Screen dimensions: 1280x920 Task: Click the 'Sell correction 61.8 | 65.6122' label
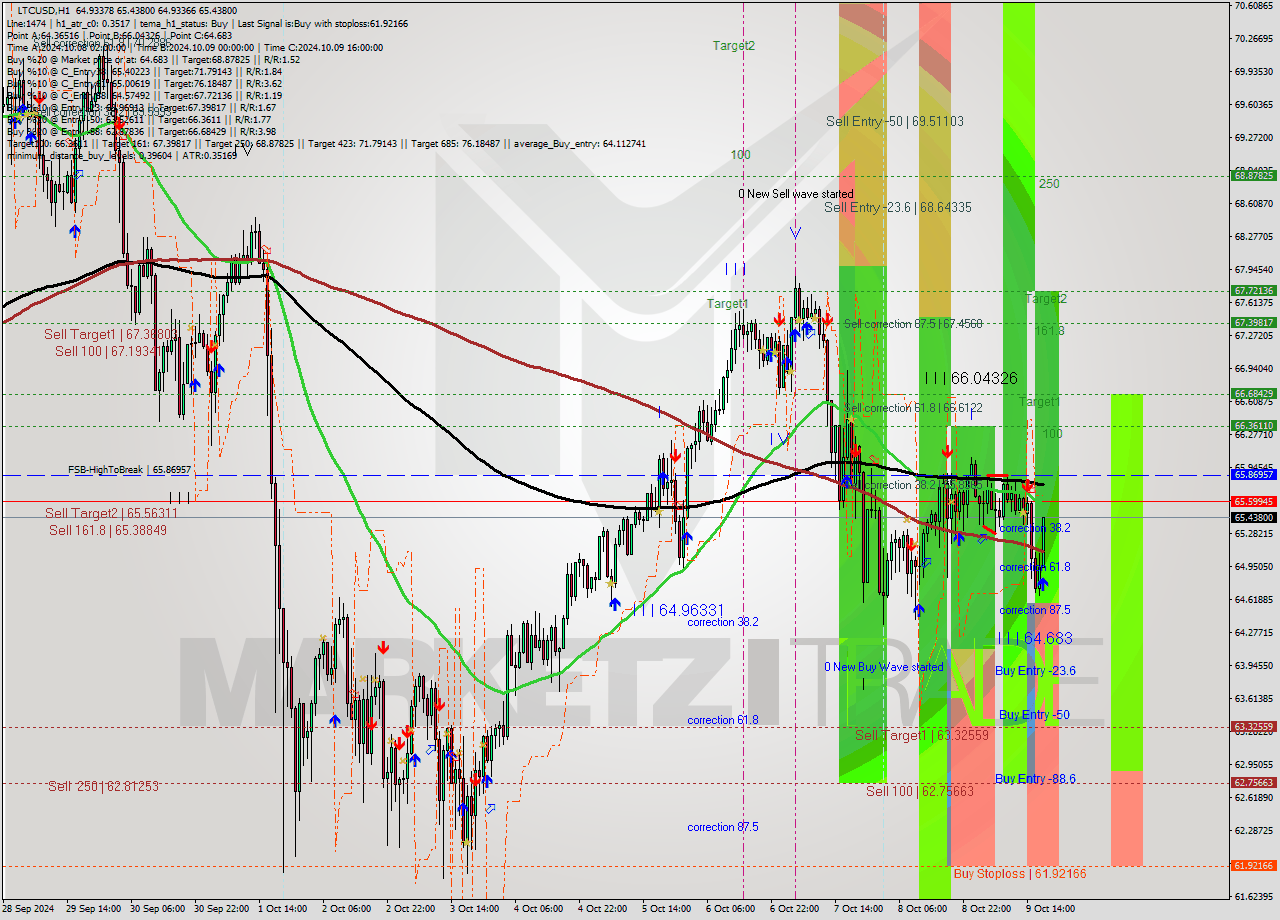pos(913,408)
